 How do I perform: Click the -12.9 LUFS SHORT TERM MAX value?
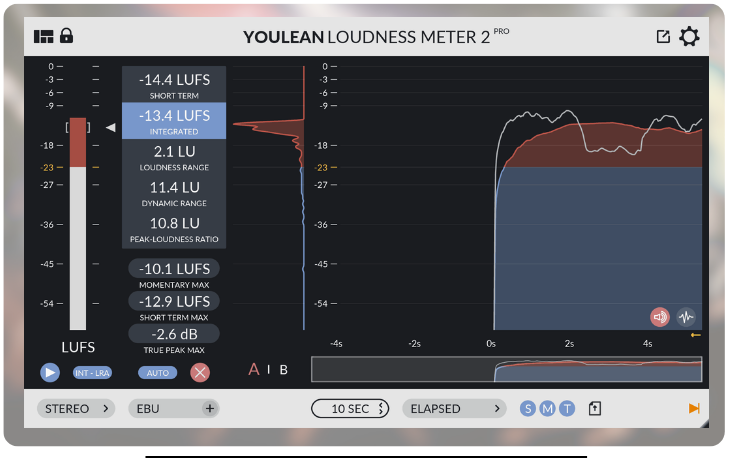point(174,301)
